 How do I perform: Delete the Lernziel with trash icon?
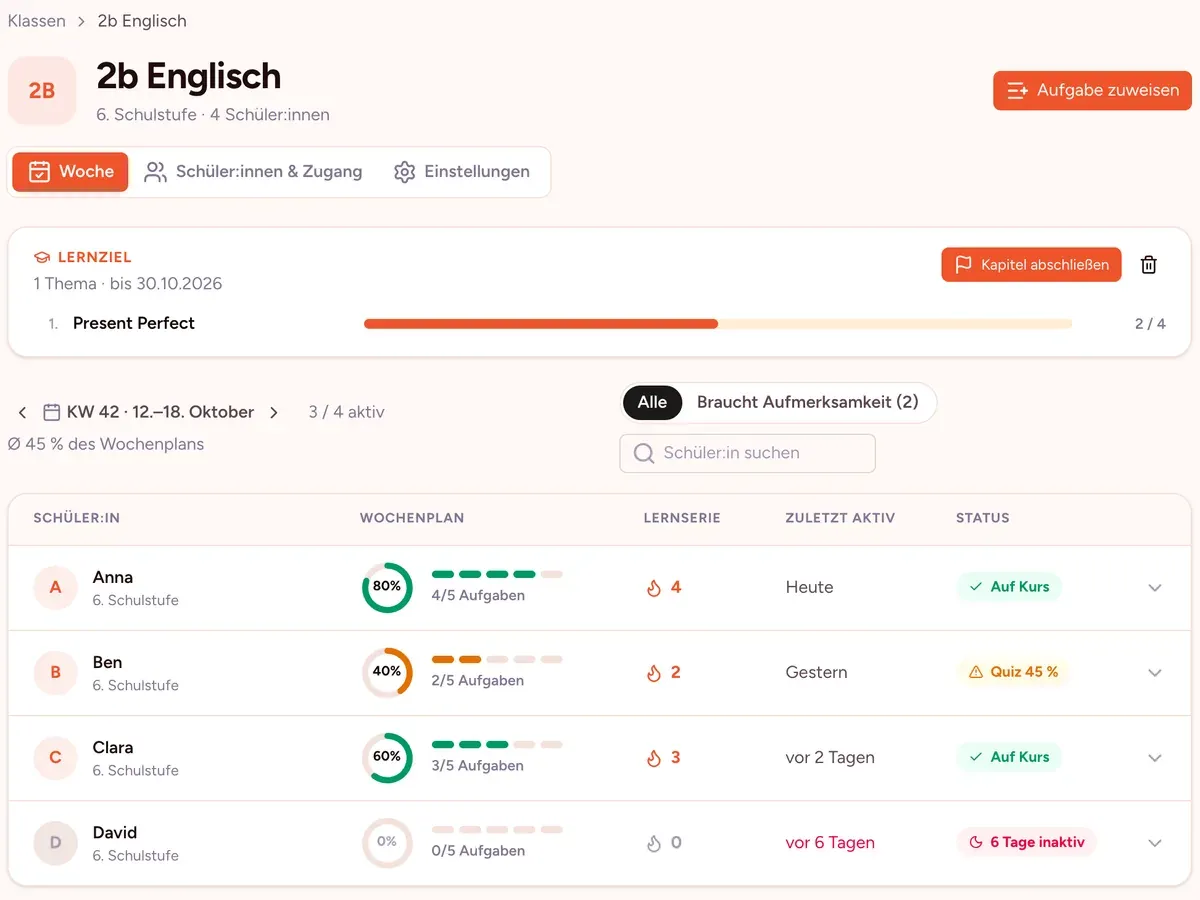click(1149, 265)
